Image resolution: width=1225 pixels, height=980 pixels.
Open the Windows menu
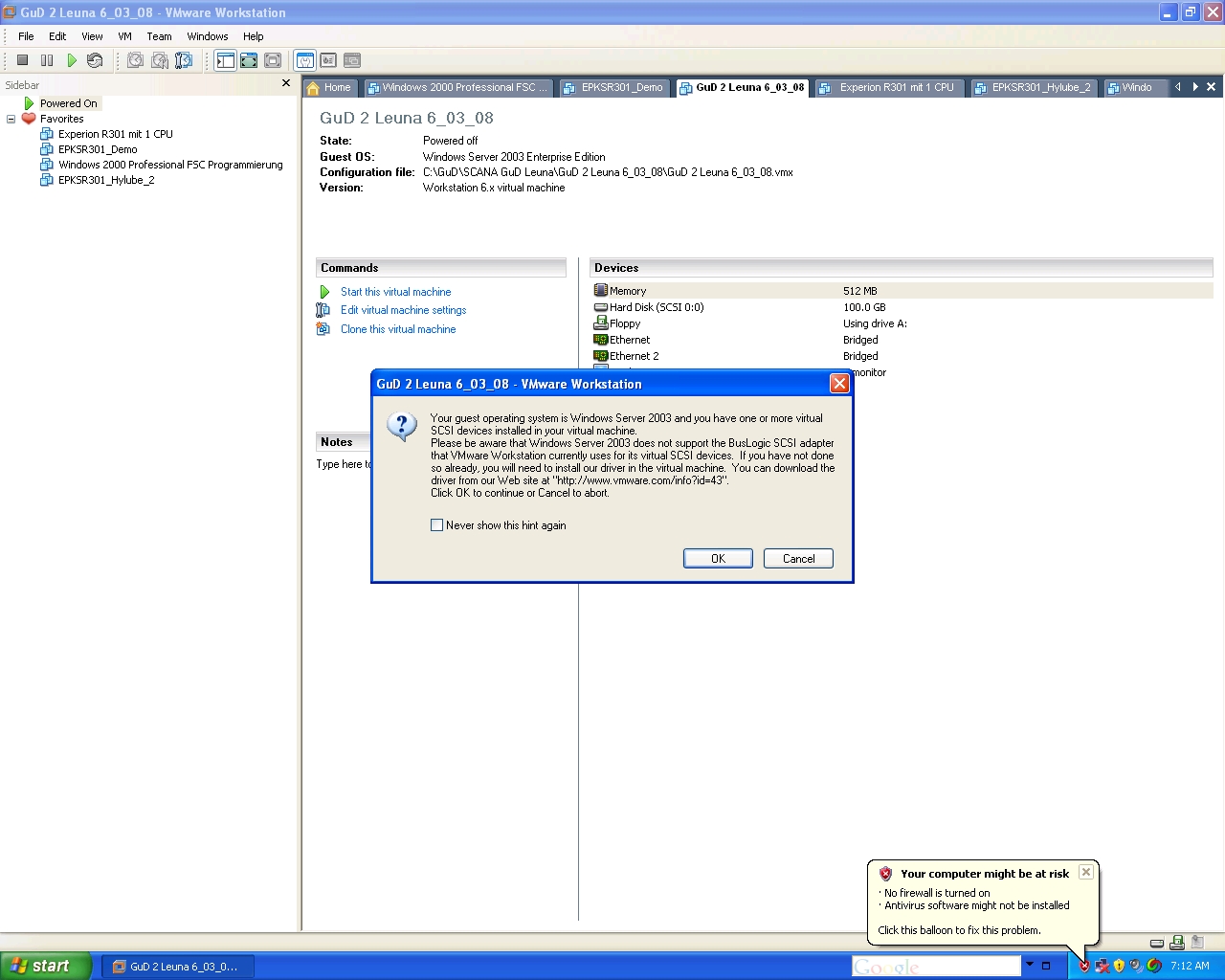click(x=208, y=36)
